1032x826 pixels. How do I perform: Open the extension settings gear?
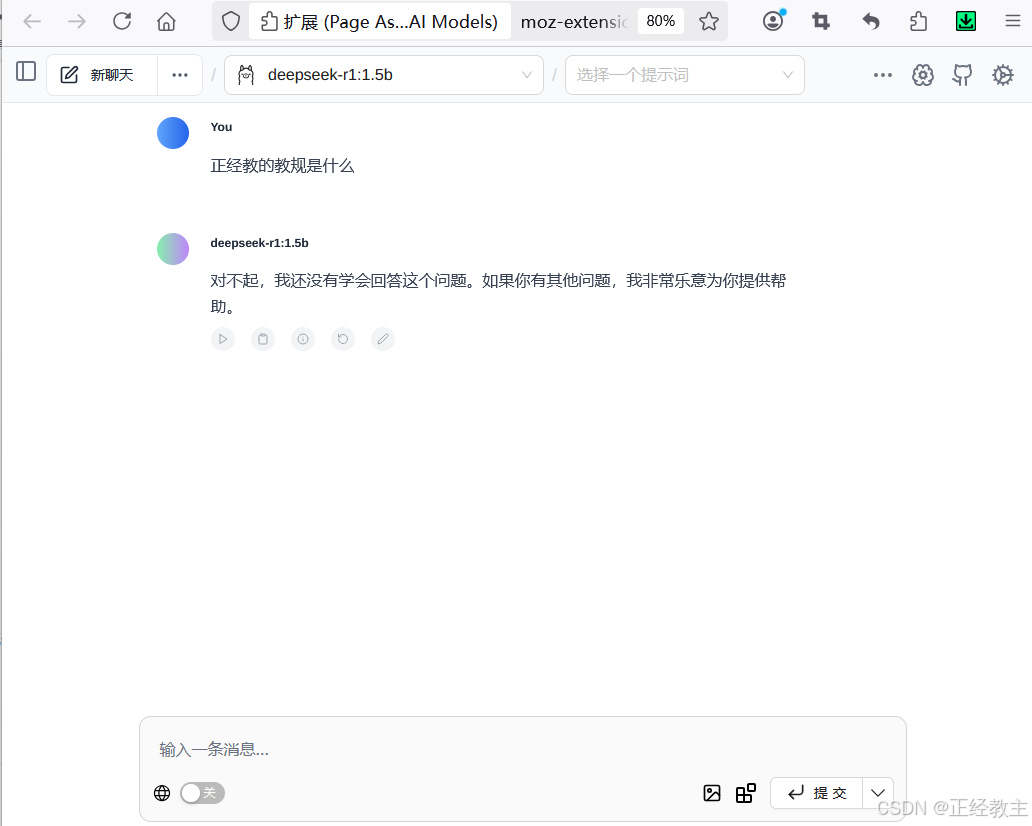(1002, 75)
